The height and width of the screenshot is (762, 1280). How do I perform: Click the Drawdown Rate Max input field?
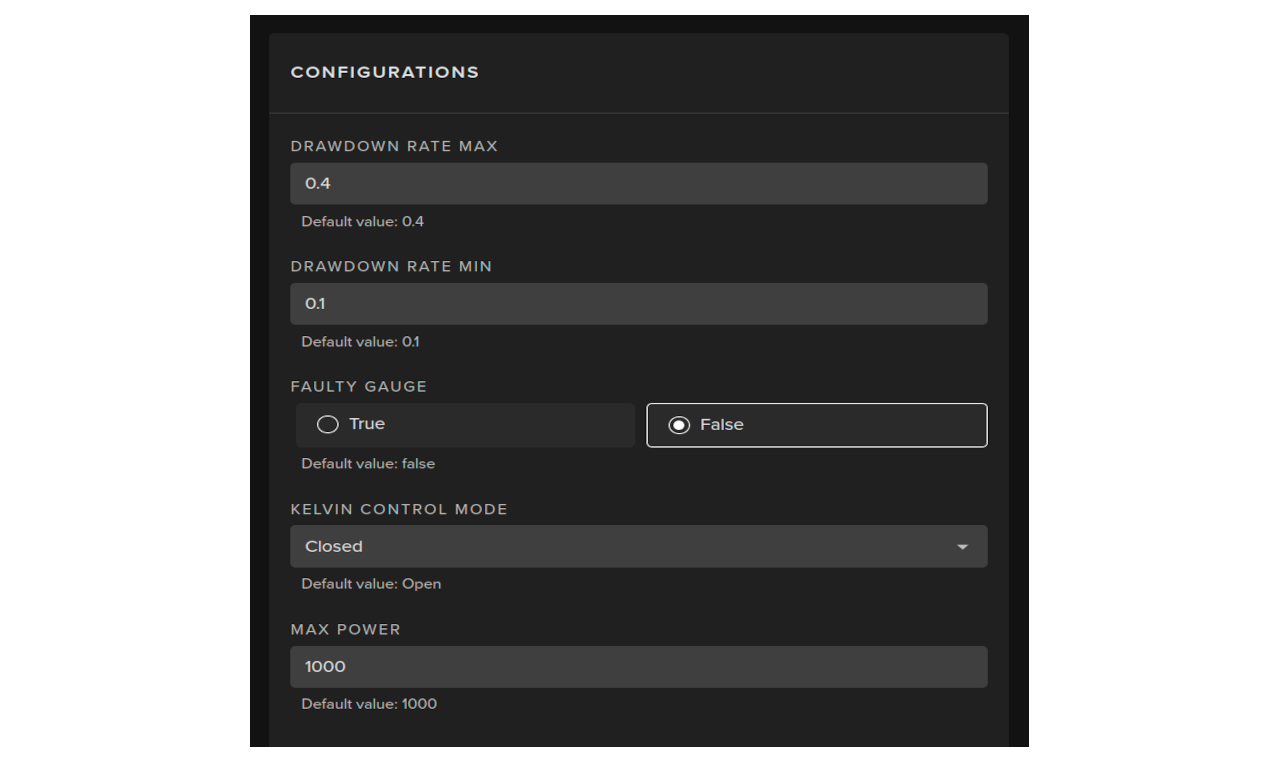[x=638, y=184]
